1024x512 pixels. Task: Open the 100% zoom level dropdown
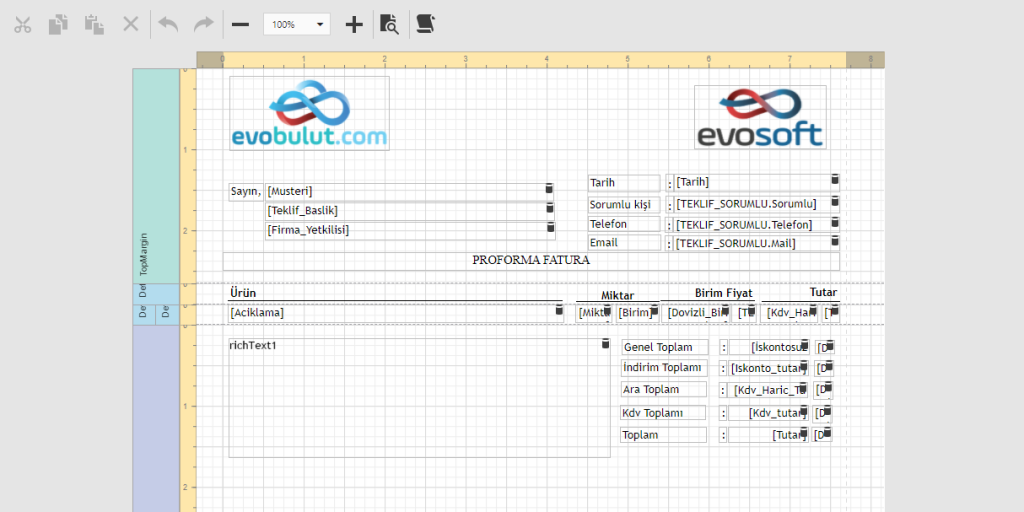297,24
